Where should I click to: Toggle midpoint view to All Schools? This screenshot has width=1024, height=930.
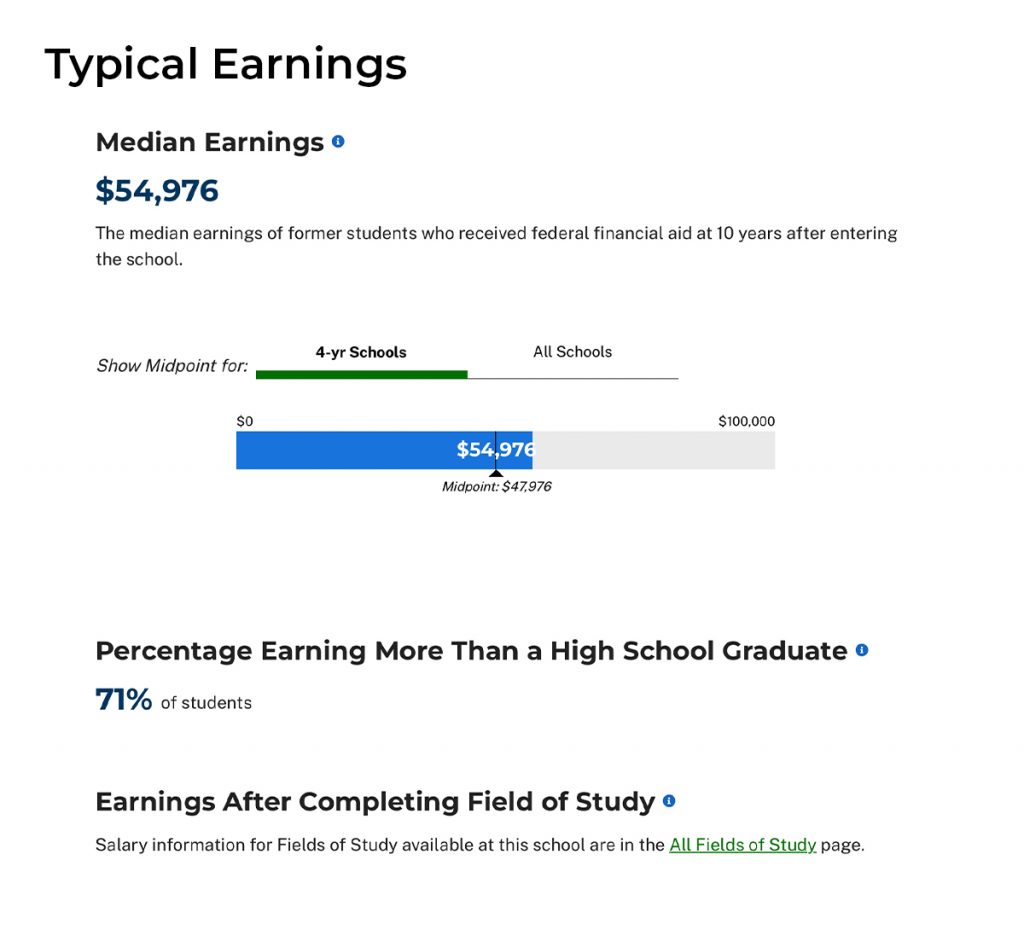tap(572, 352)
